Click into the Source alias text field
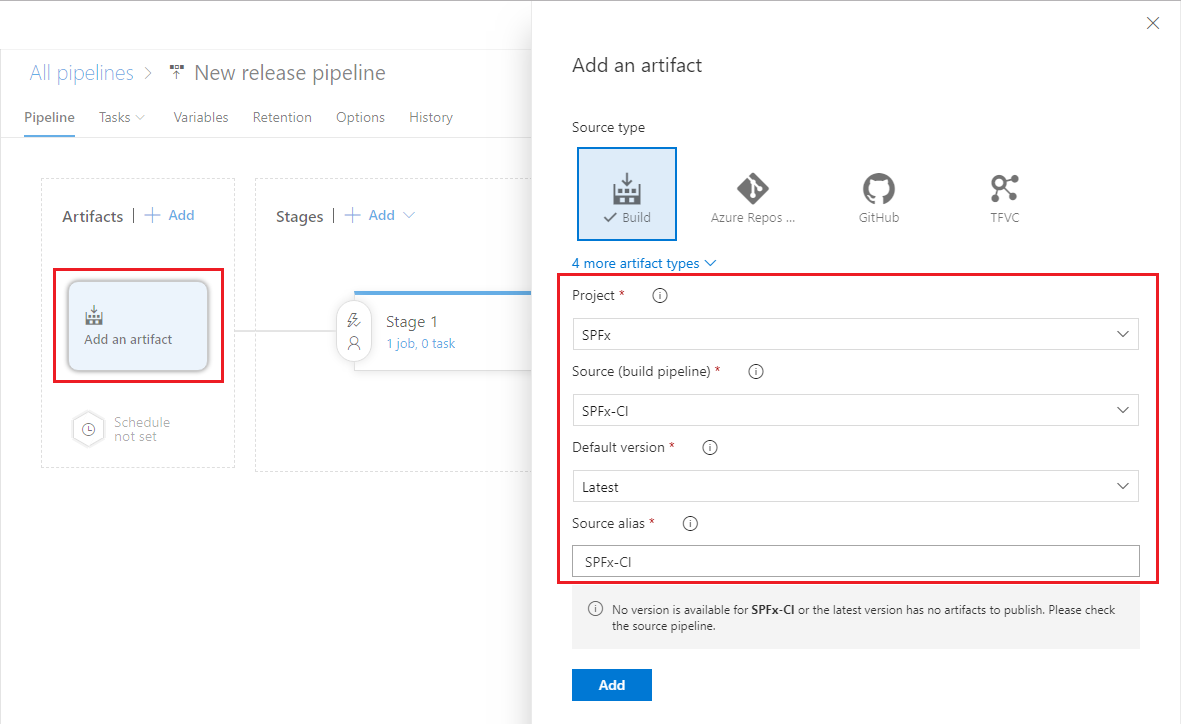The image size is (1181, 724). click(855, 562)
